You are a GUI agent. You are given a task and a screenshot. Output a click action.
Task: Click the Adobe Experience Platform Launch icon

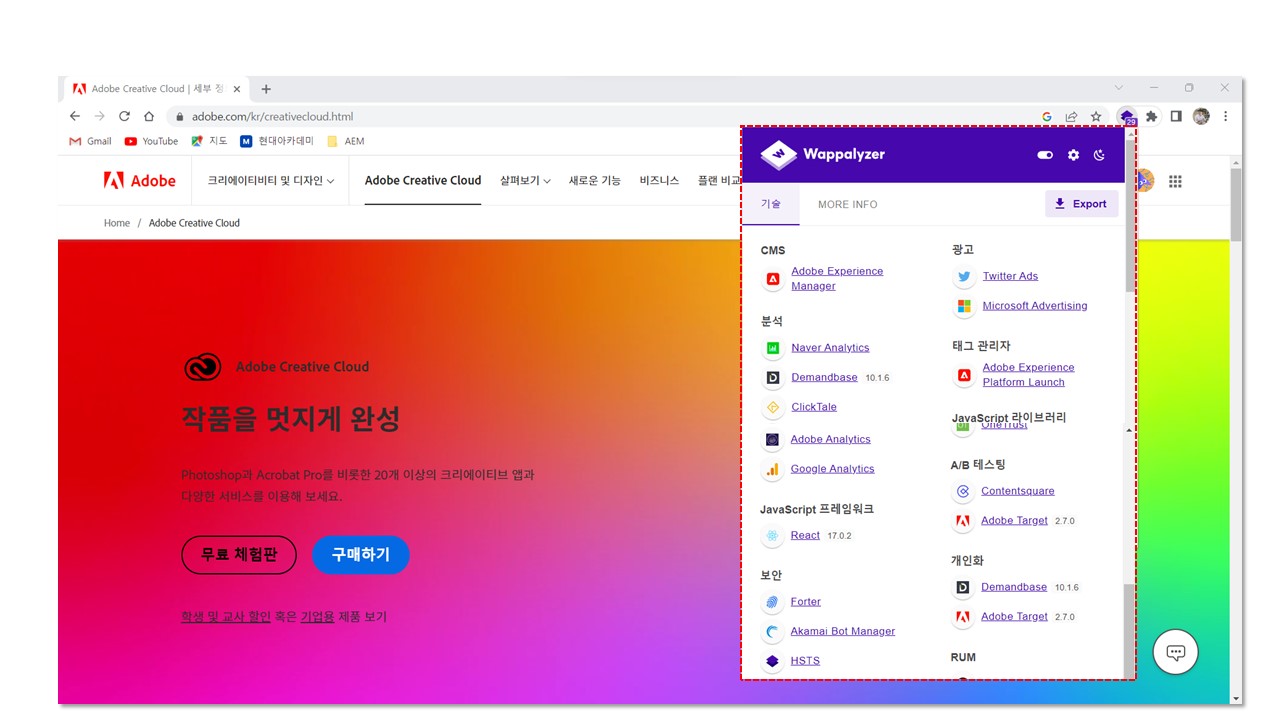tap(964, 375)
